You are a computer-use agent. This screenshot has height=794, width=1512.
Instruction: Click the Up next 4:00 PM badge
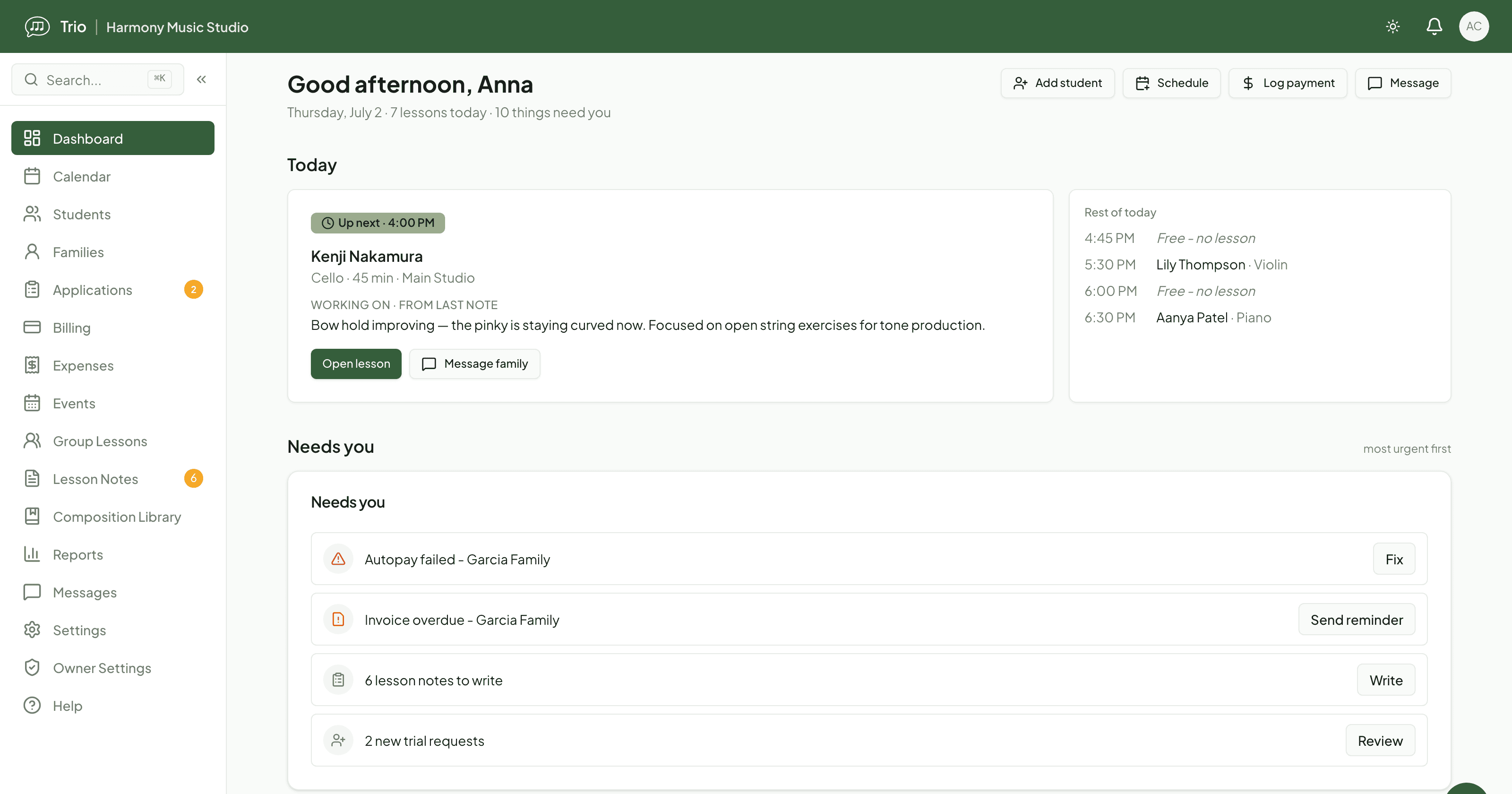[378, 223]
